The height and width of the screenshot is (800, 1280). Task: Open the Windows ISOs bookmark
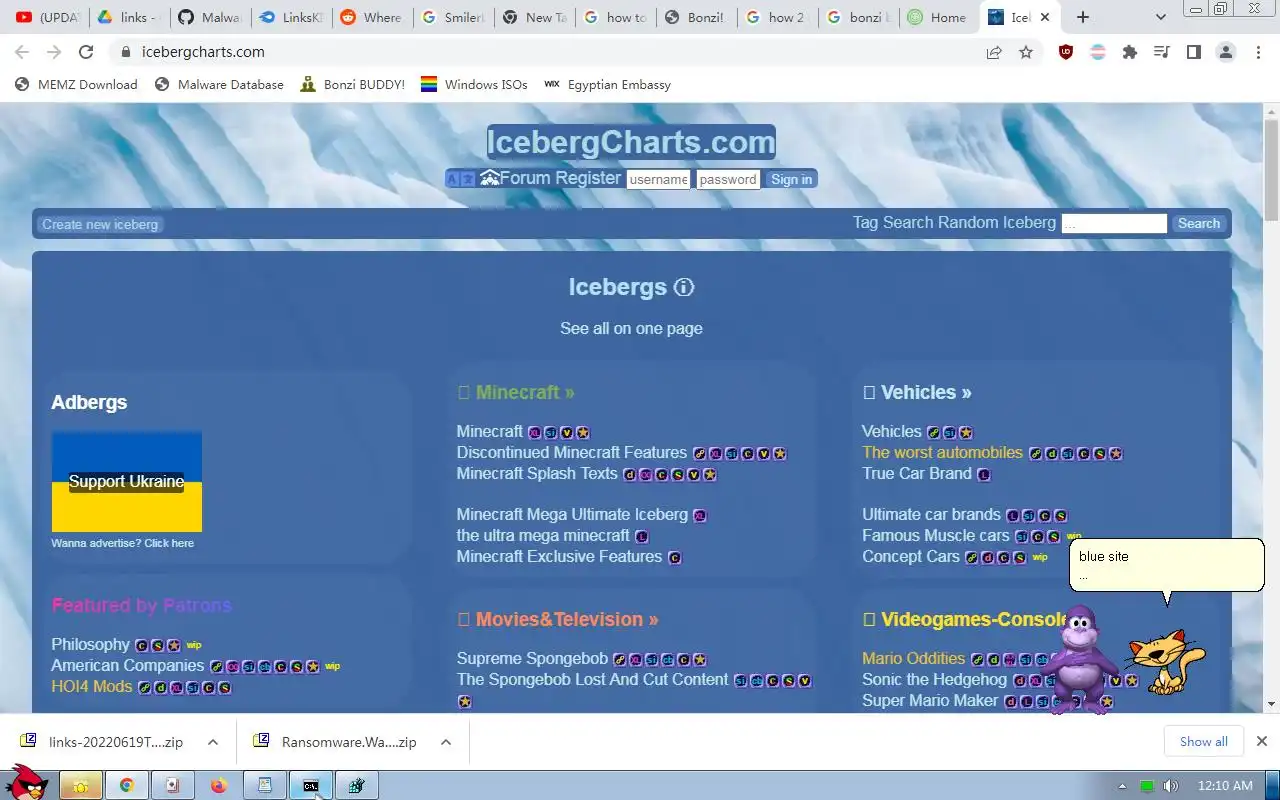pyautogui.click(x=474, y=85)
